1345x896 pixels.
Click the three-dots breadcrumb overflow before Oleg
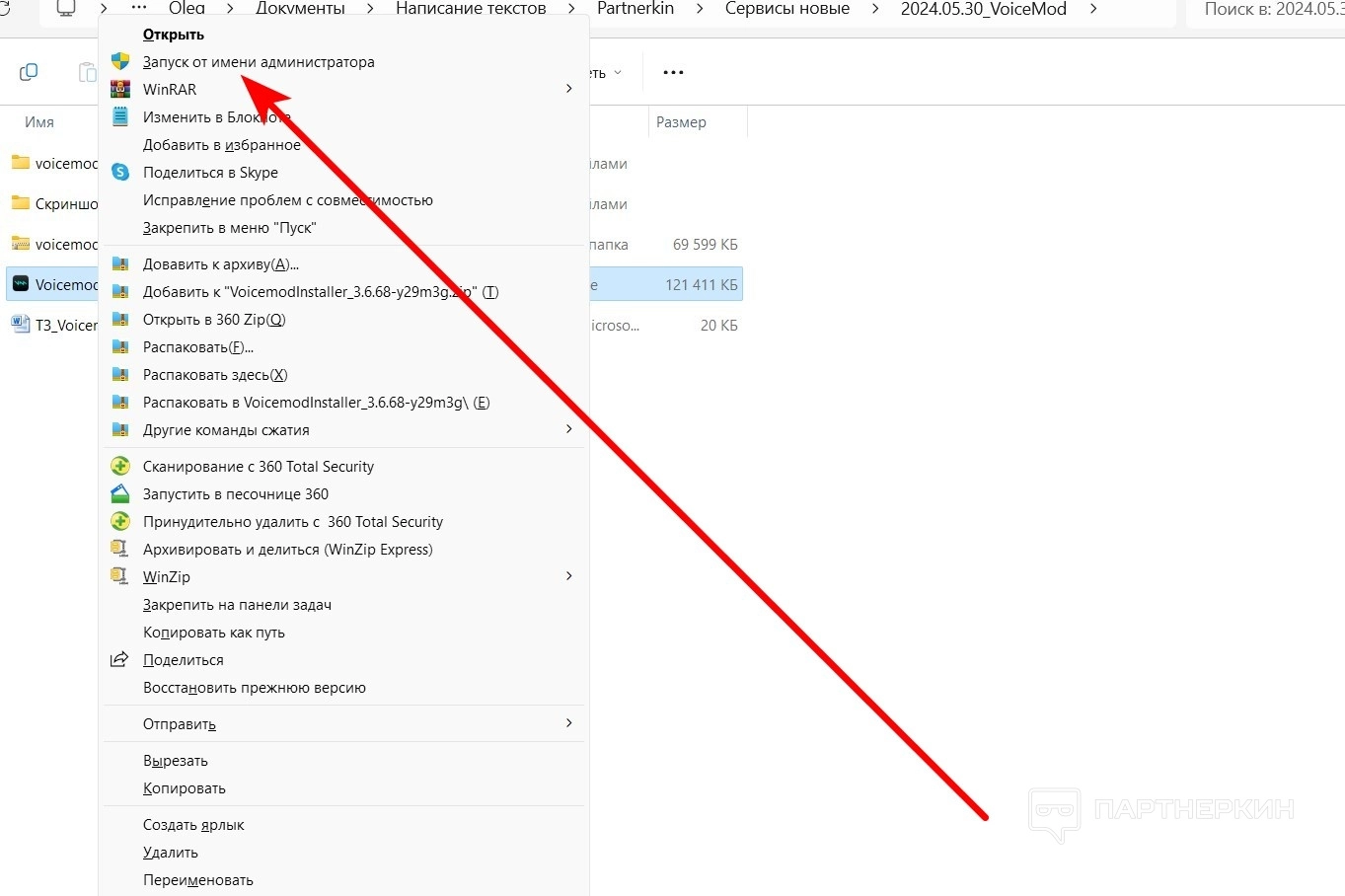pos(138,8)
